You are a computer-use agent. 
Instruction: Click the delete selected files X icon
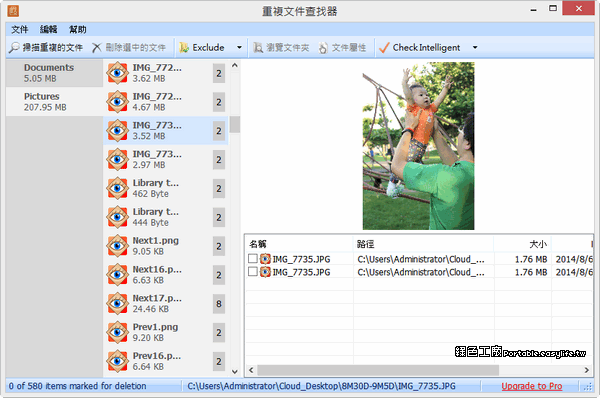point(97,47)
